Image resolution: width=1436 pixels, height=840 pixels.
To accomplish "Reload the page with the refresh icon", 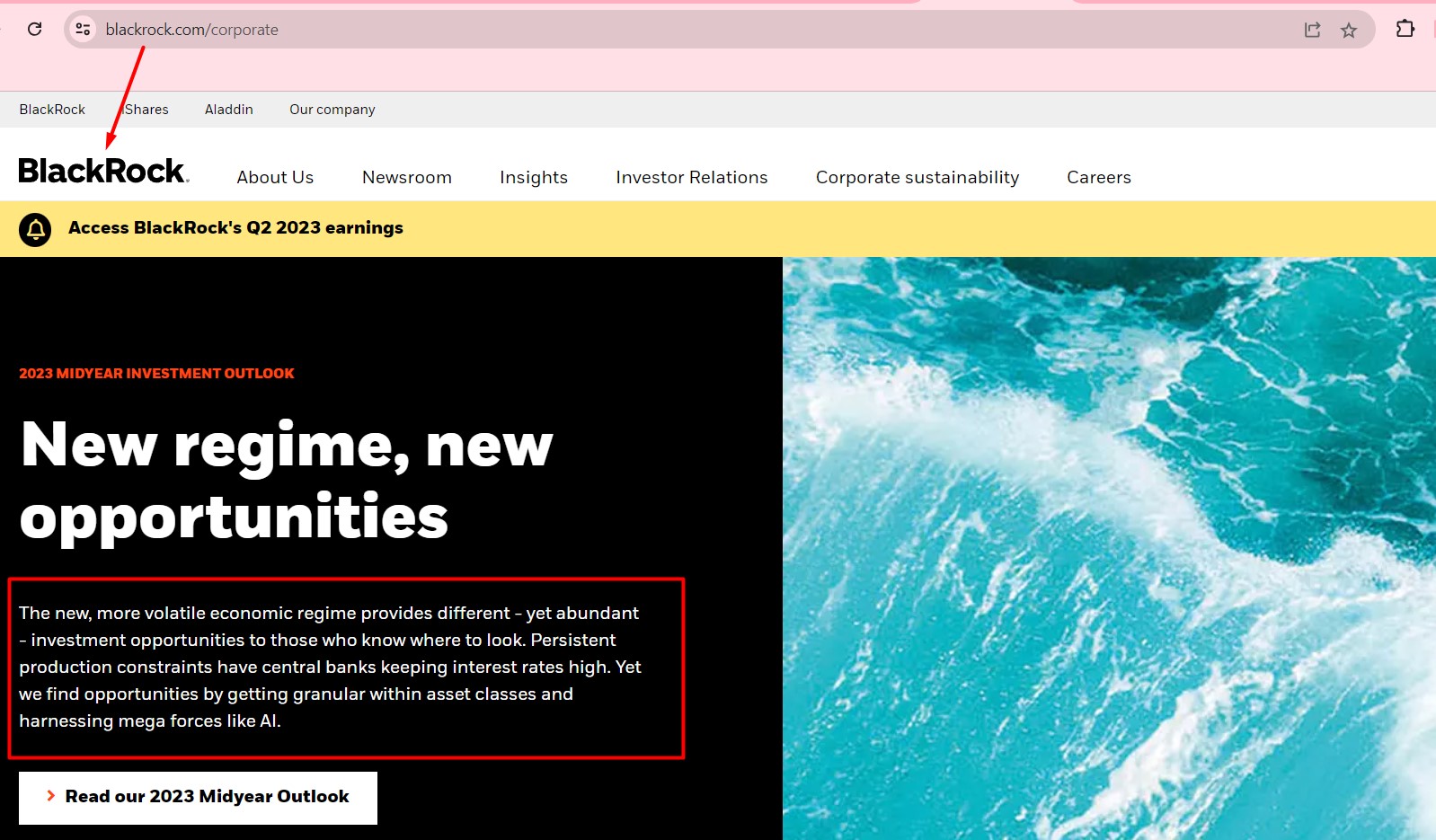I will pyautogui.click(x=34, y=29).
